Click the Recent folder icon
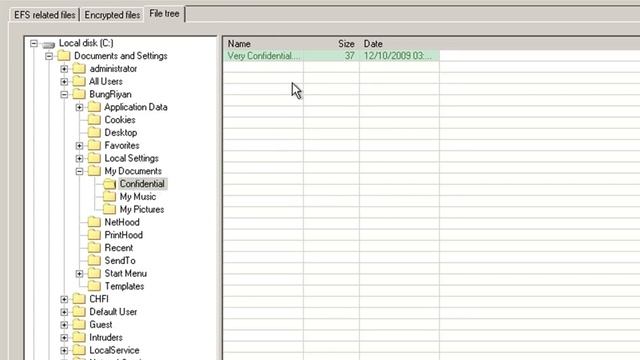640x360 pixels. [x=94, y=248]
